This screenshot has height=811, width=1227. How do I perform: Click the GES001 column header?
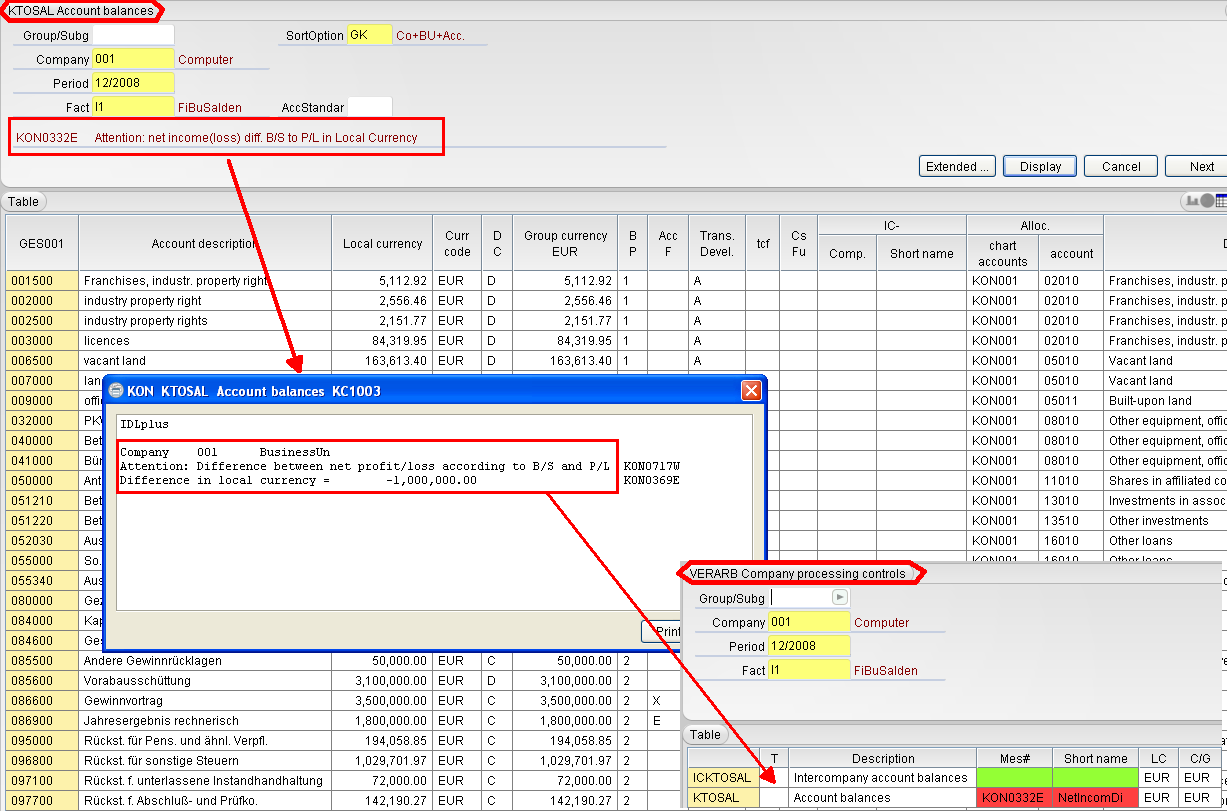tap(41, 243)
